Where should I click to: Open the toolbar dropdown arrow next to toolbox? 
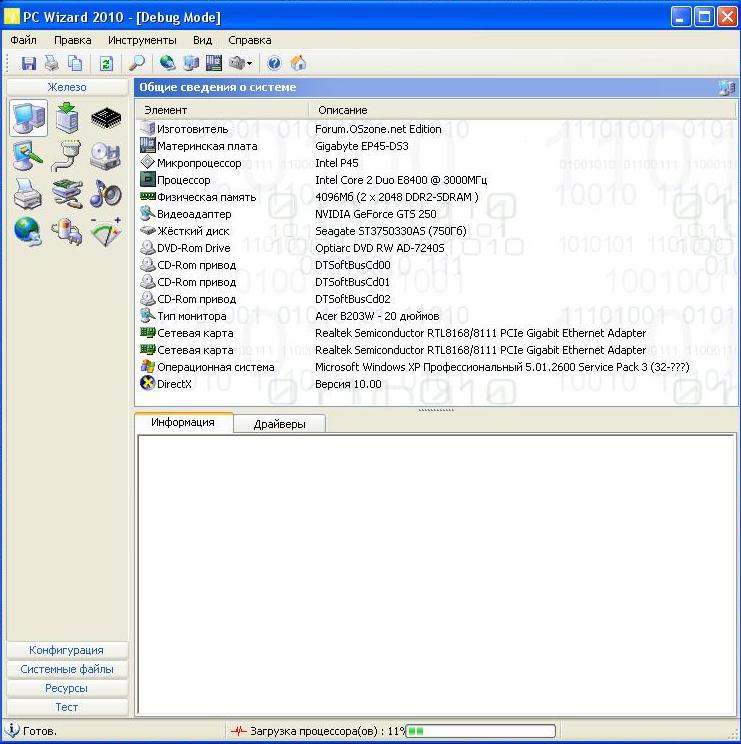click(x=249, y=64)
